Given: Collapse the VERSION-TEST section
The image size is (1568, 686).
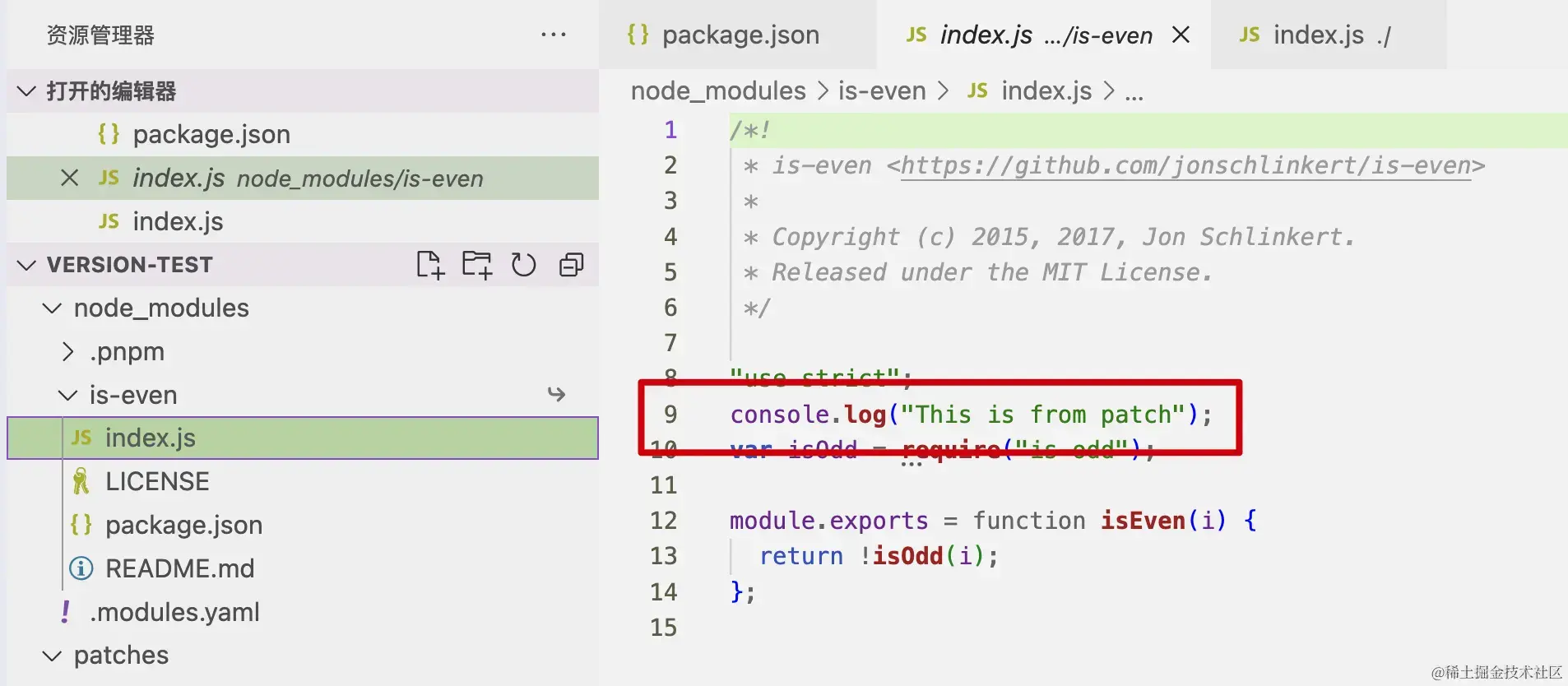Looking at the screenshot, I should point(26,265).
